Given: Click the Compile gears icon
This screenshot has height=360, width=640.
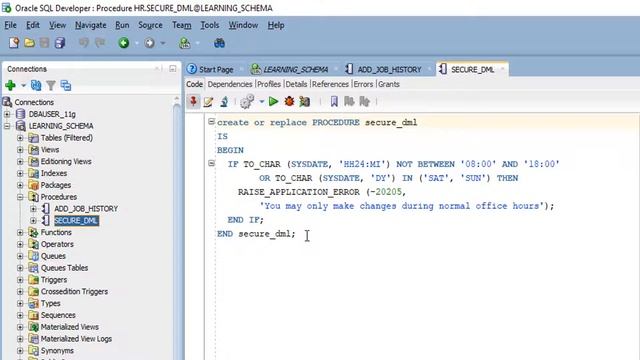Looking at the screenshot, I should pyautogui.click(x=247, y=101).
